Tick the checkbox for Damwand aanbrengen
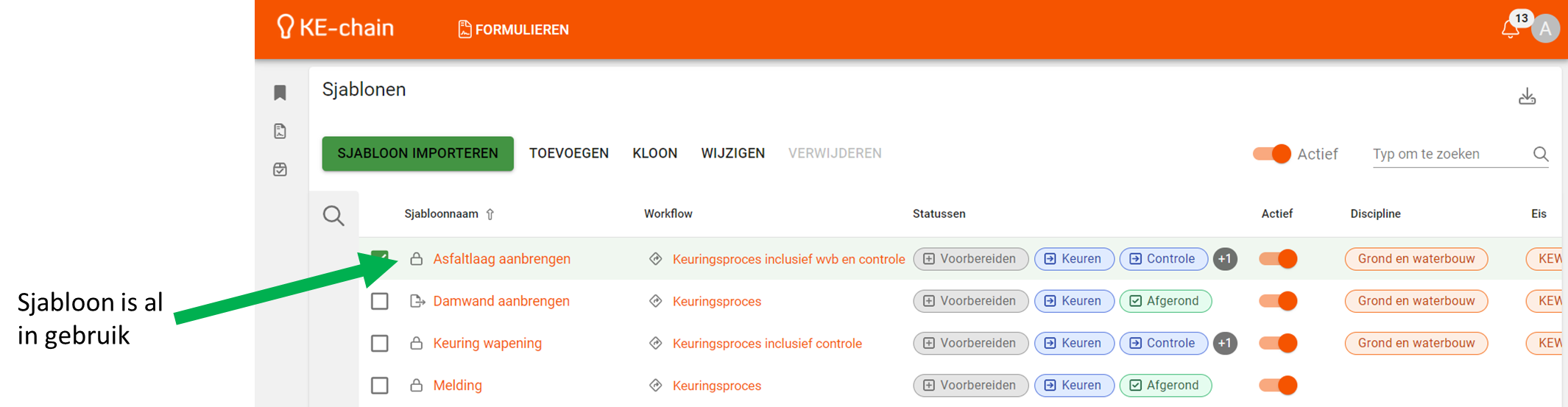The image size is (1568, 407). [380, 301]
